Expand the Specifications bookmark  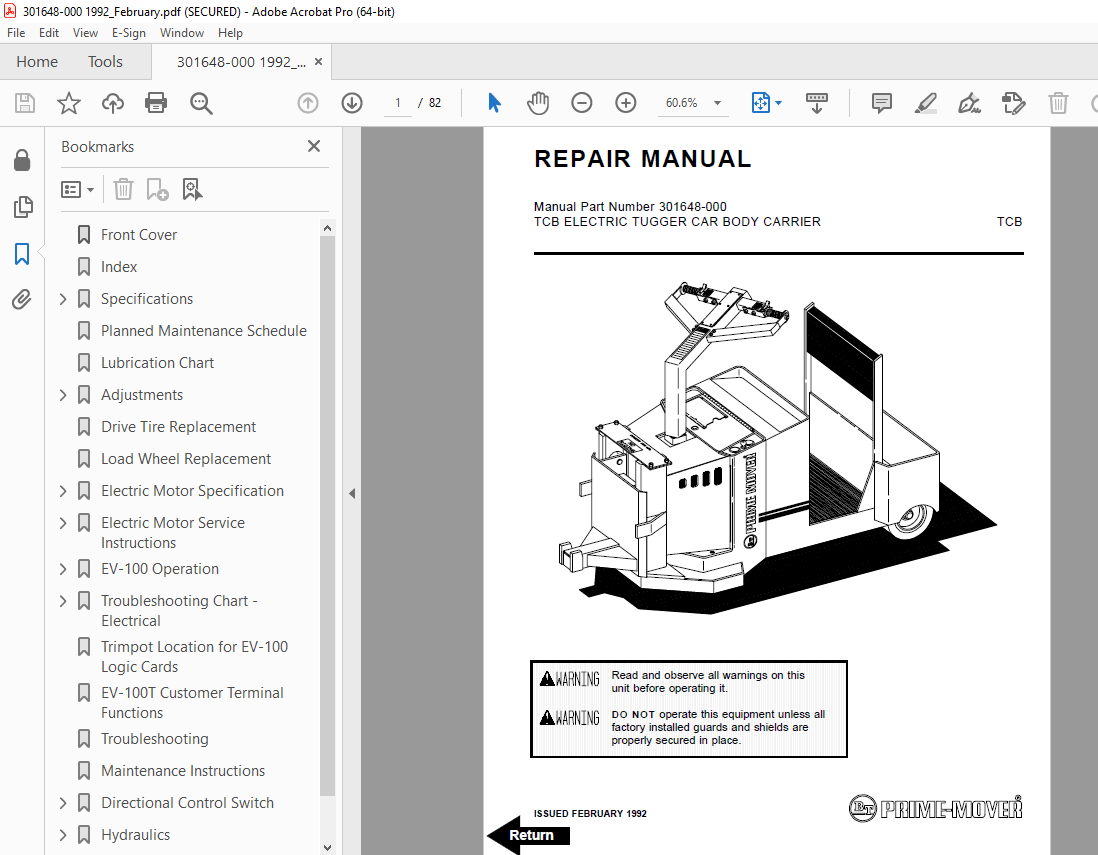click(63, 299)
